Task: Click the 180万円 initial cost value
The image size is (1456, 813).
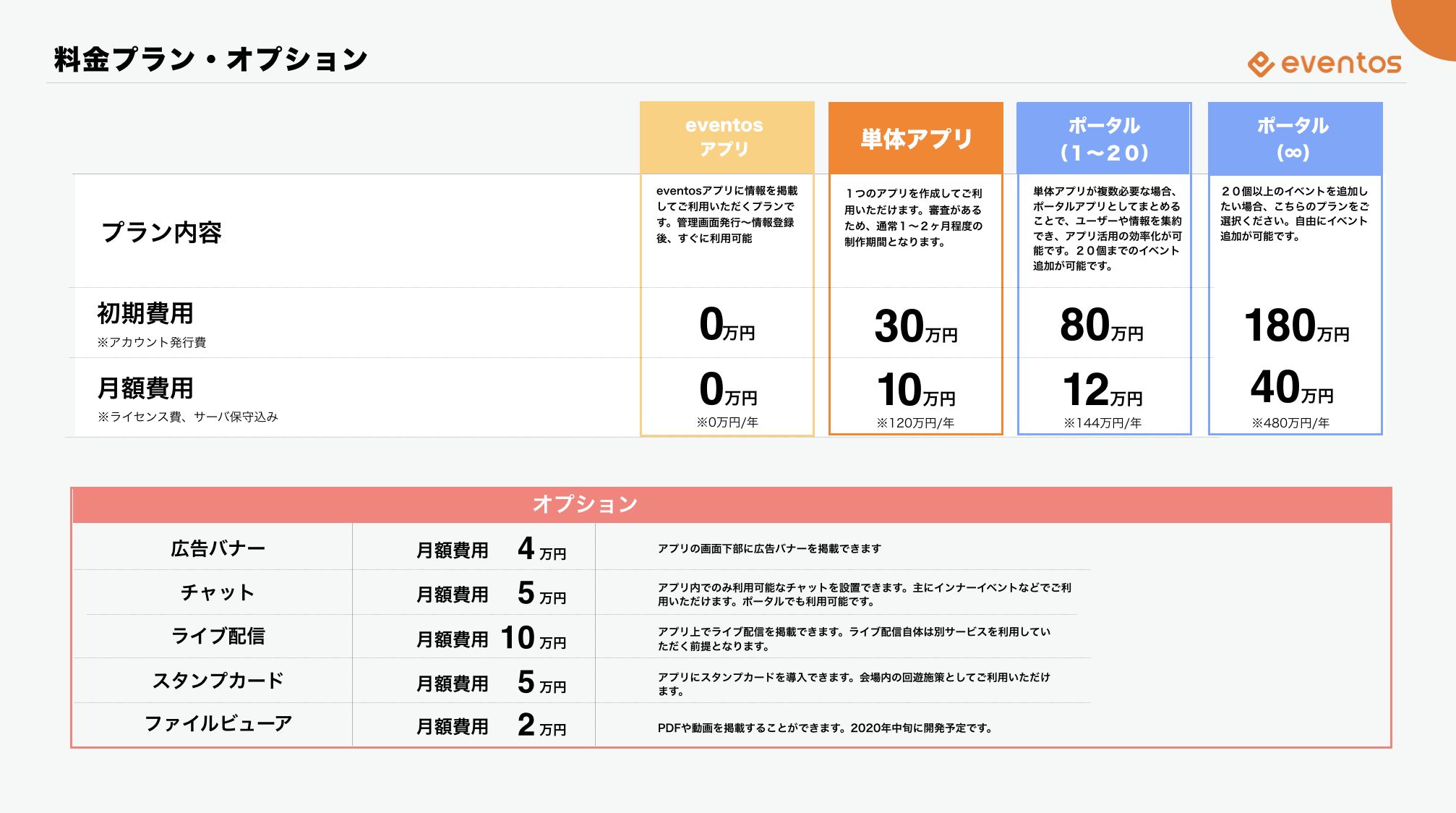Action: pyautogui.click(x=1296, y=326)
